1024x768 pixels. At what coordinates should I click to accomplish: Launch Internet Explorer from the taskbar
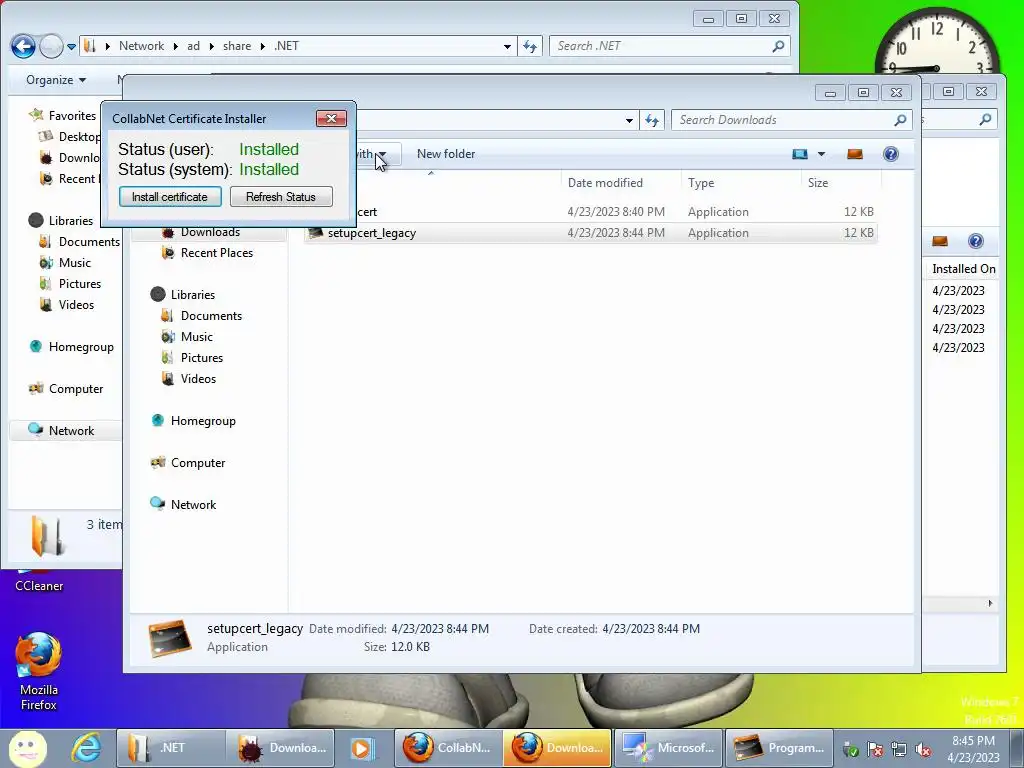[x=86, y=748]
